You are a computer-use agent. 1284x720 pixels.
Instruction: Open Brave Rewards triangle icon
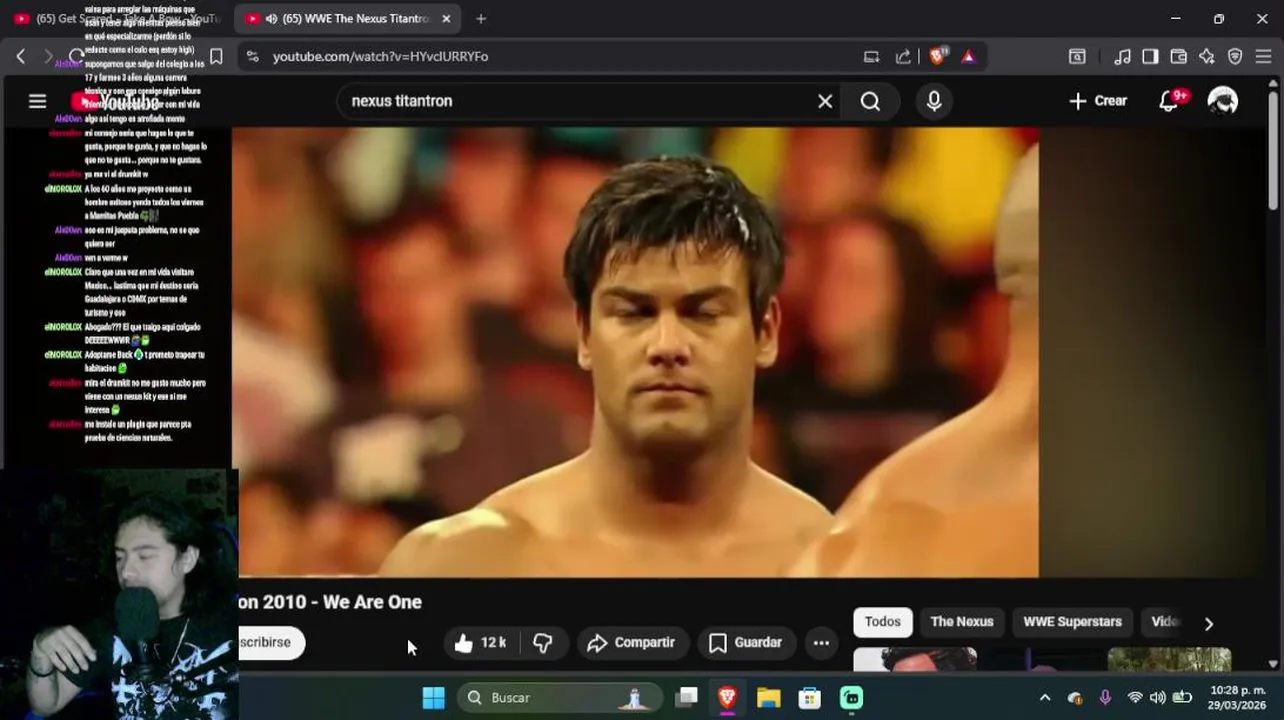(x=968, y=57)
